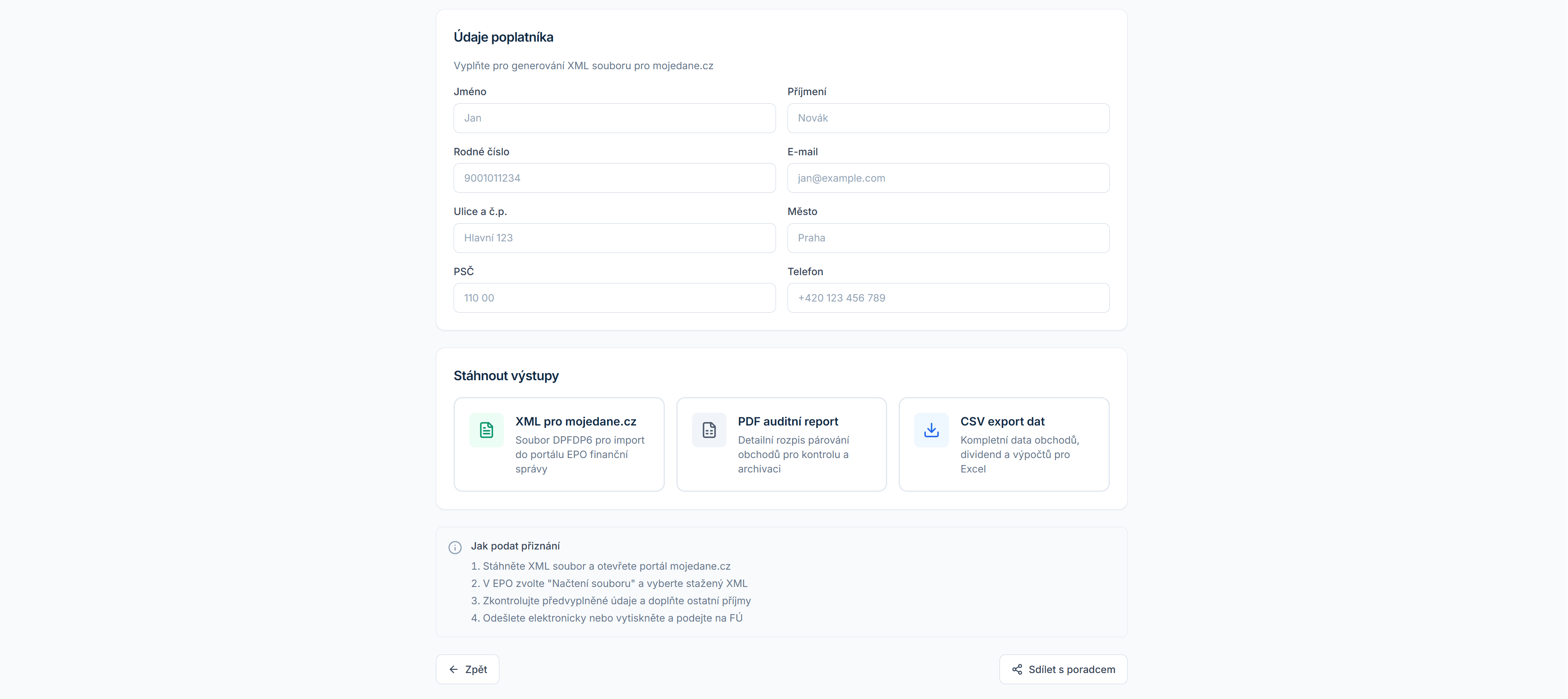Screen dimensions: 1568x699
Task: Select the CSV export dat card
Action: click(x=1004, y=444)
